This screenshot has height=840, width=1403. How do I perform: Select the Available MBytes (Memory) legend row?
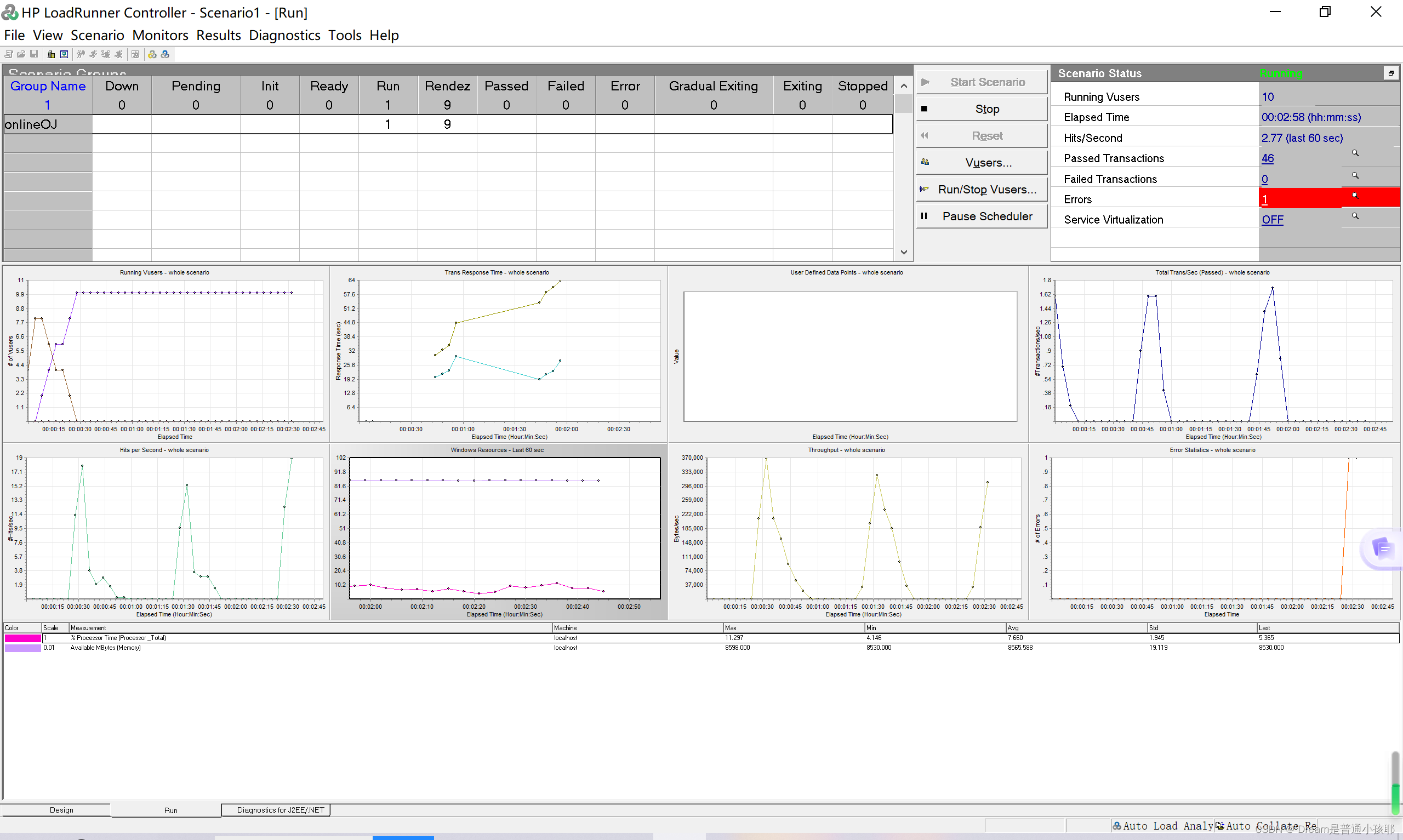pos(701,648)
